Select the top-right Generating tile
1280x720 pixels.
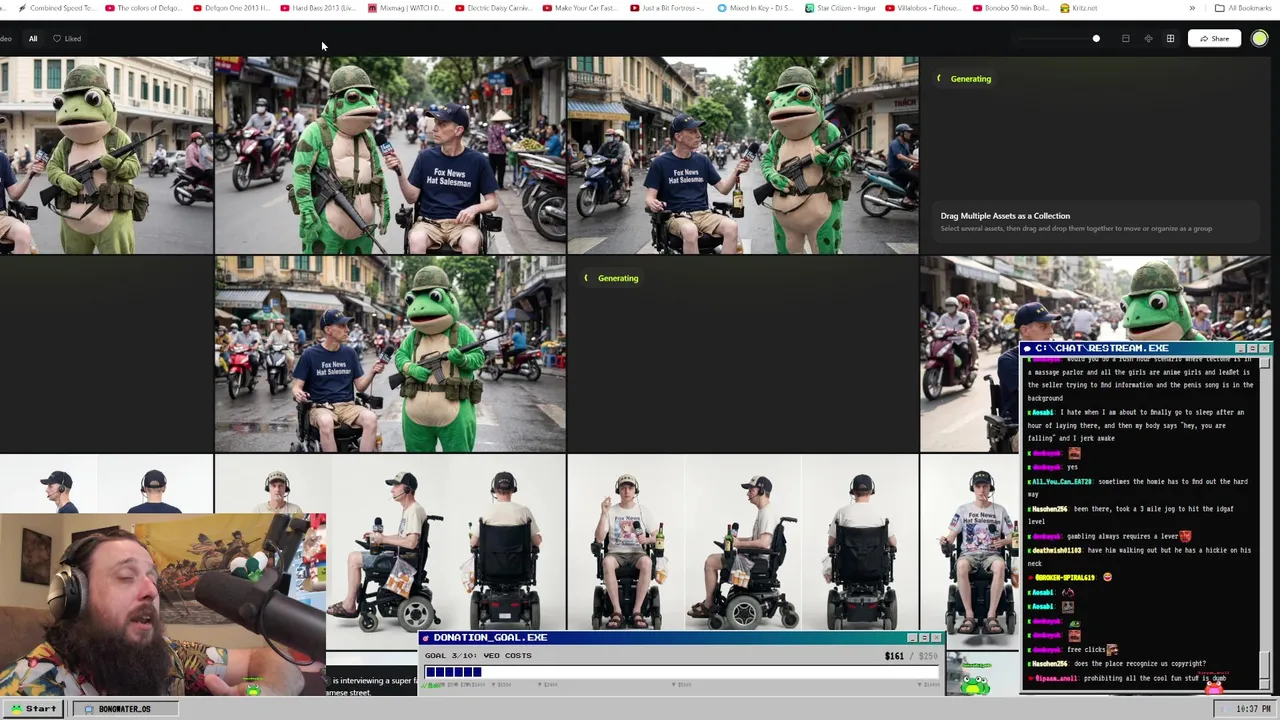[1095, 155]
